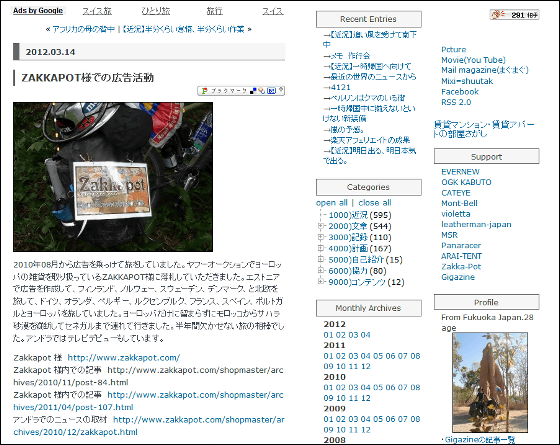Click the スイス旅 ad link
The image size is (560, 445).
pyautogui.click(x=97, y=11)
